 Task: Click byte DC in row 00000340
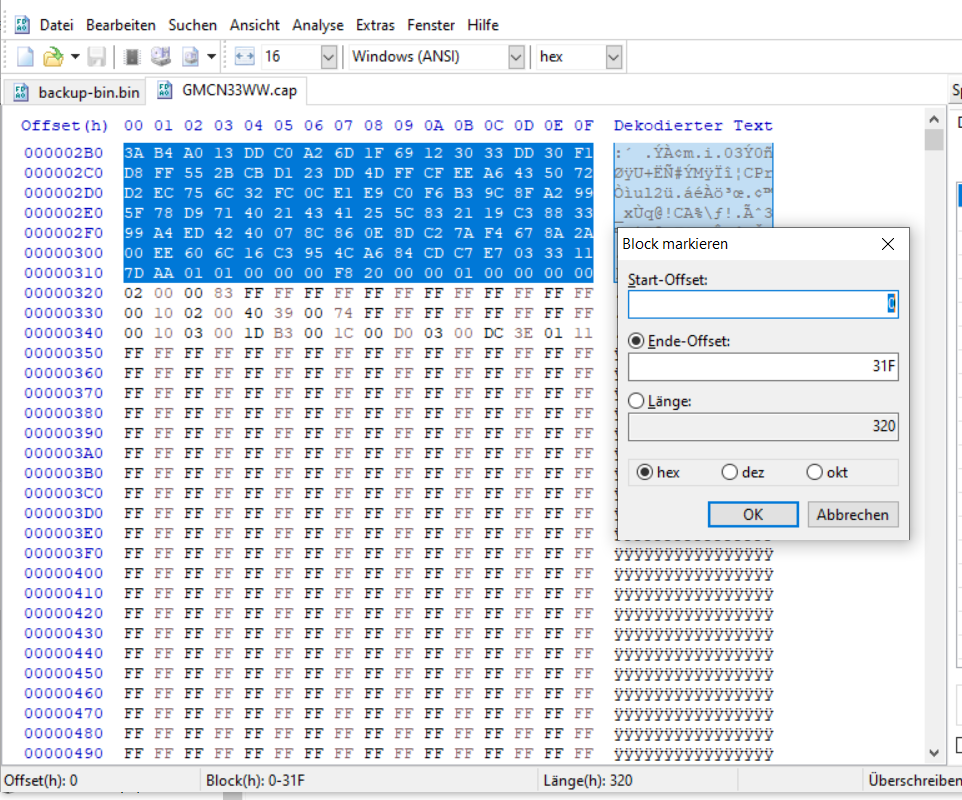click(x=493, y=333)
